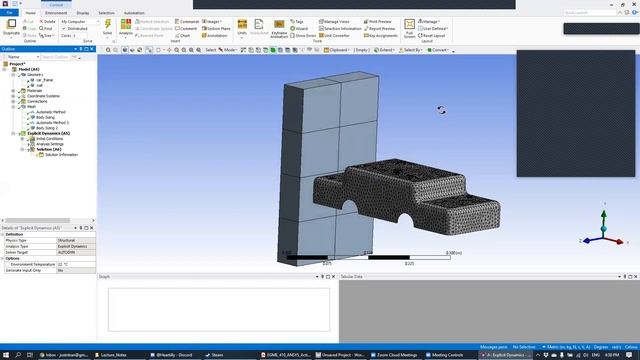Click the Unit Converter tool
Viewport: 640px width, 360px height.
coord(334,36)
